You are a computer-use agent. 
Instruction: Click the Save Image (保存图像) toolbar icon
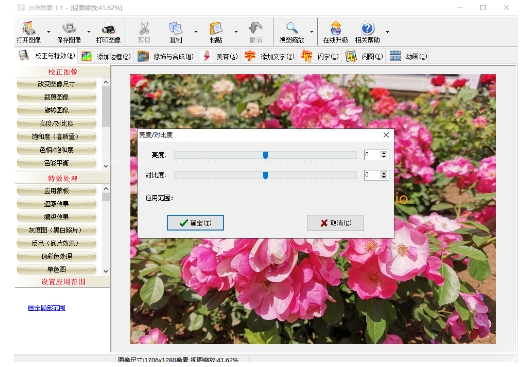point(69,29)
